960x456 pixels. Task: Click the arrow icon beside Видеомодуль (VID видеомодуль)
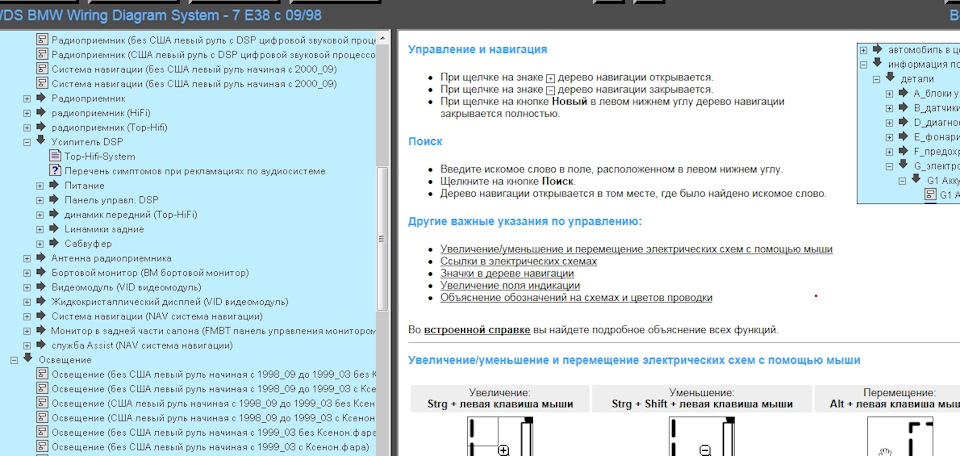[42, 287]
